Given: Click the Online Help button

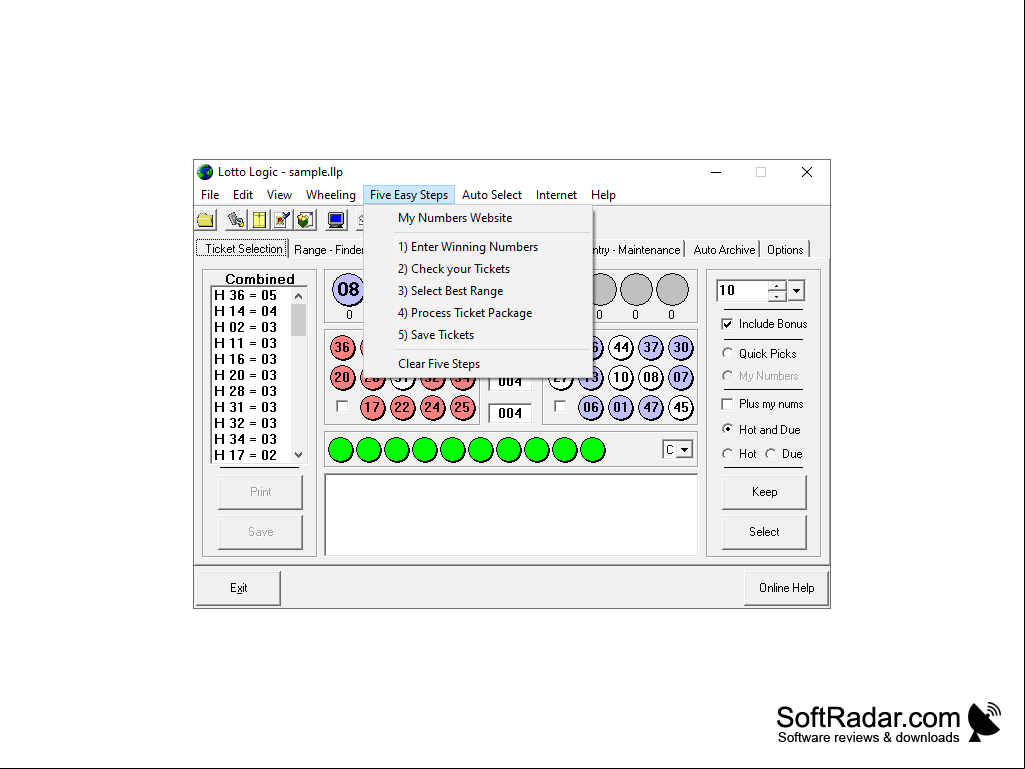Looking at the screenshot, I should 786,588.
